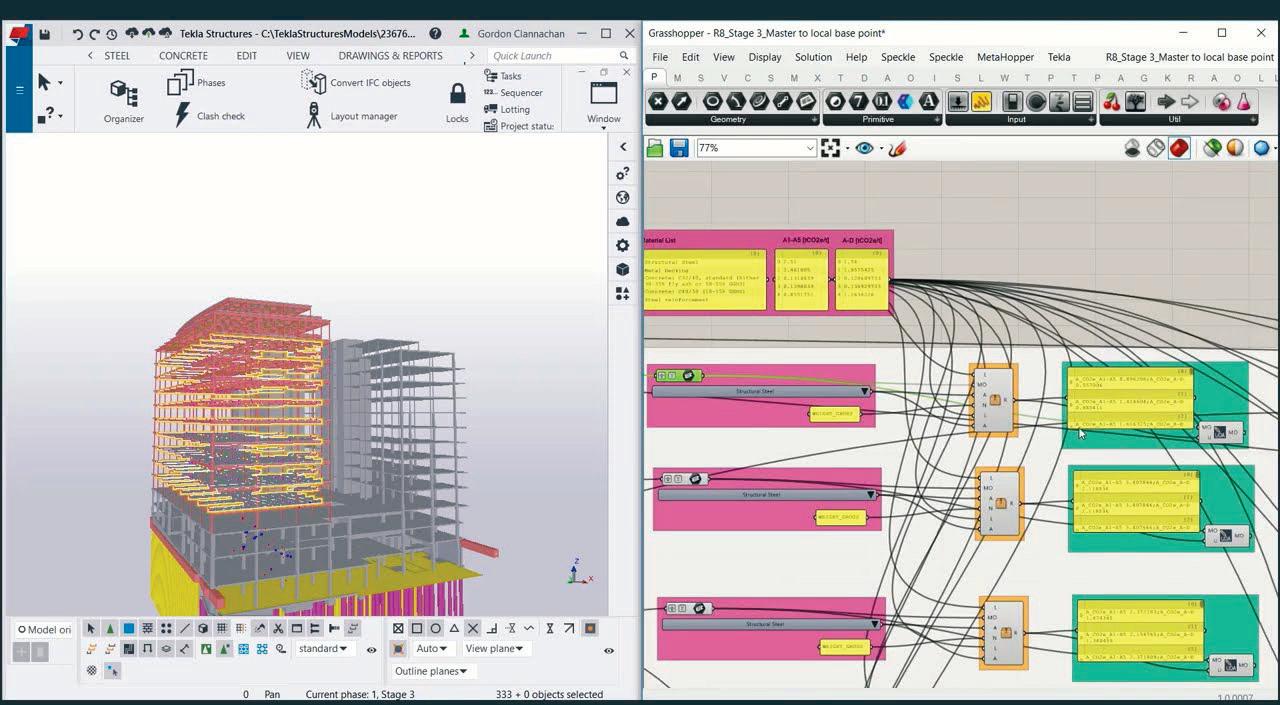Open the DRAWINGS & REPORTS ribbon tab
This screenshot has height=705, width=1280.
(390, 56)
